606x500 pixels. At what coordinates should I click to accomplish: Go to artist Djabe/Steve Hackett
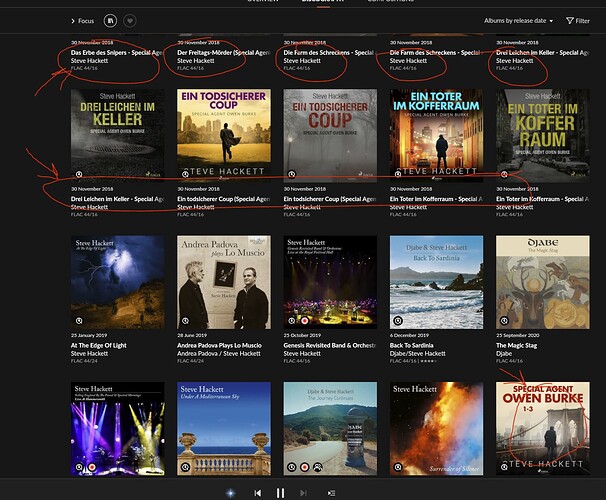coord(417,354)
